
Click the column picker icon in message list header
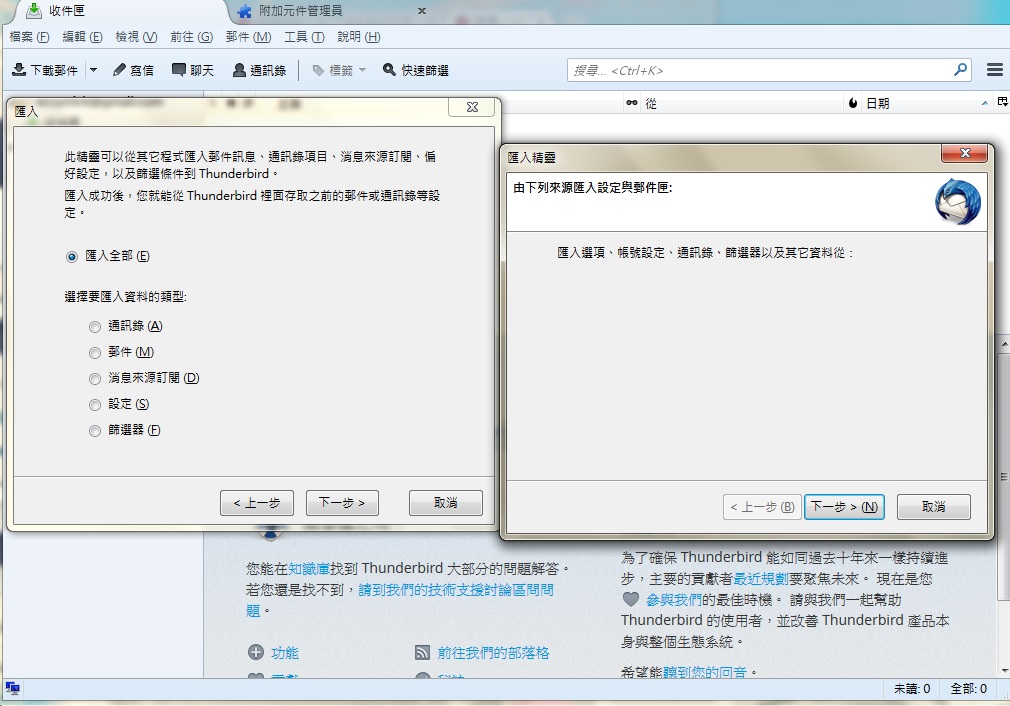(1002, 102)
